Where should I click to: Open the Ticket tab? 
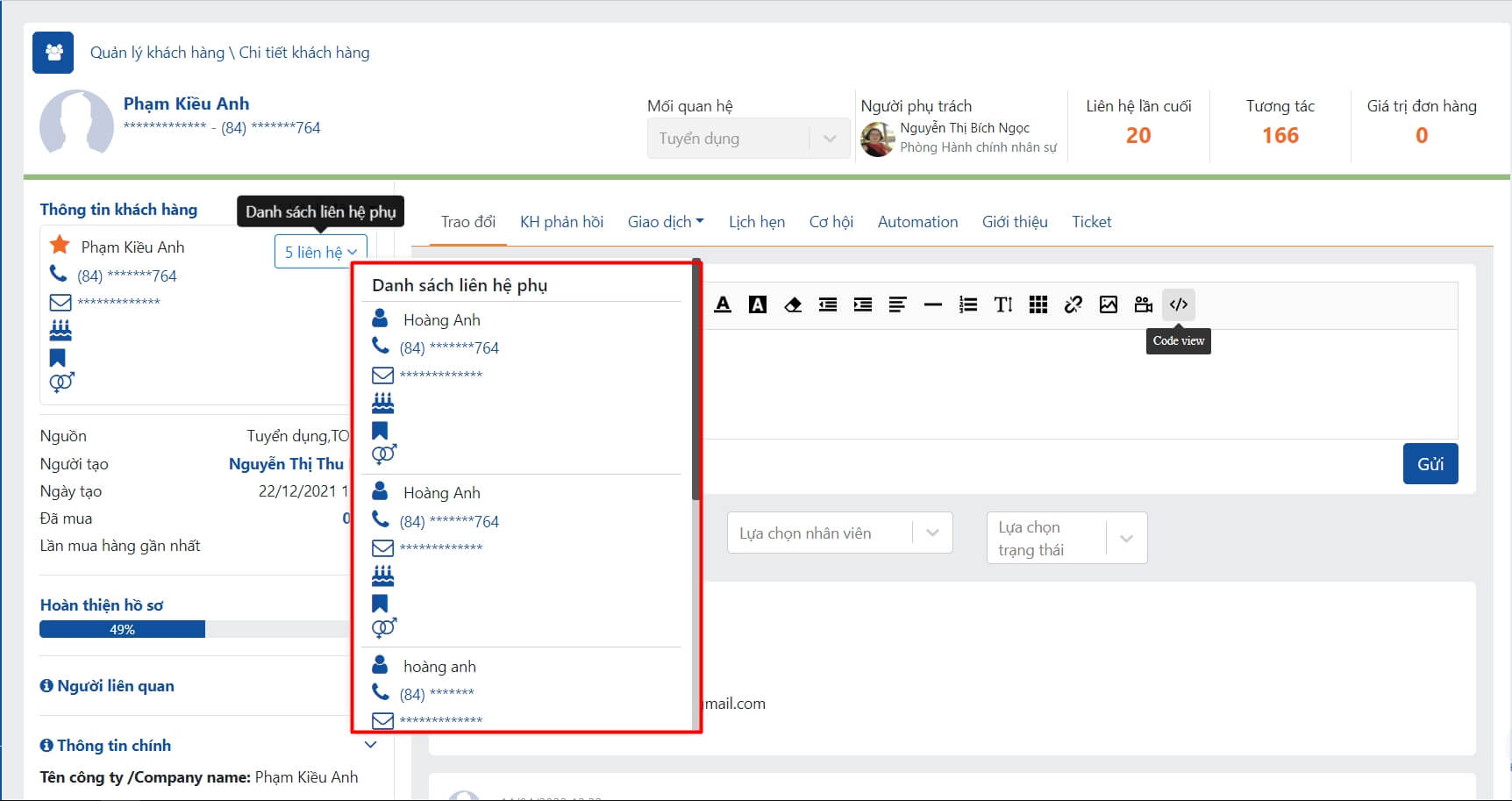[x=1091, y=222]
